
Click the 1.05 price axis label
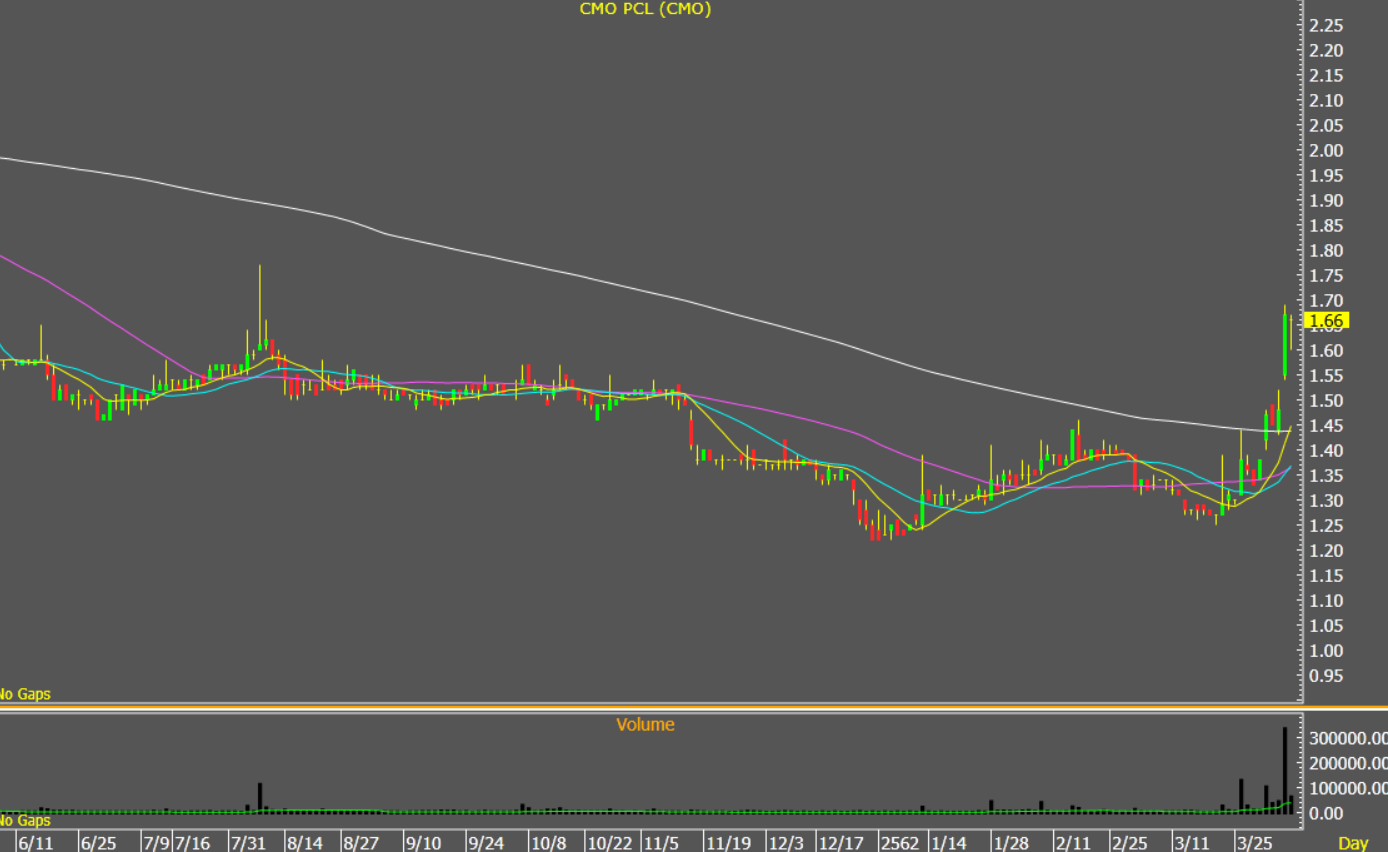click(x=1325, y=625)
